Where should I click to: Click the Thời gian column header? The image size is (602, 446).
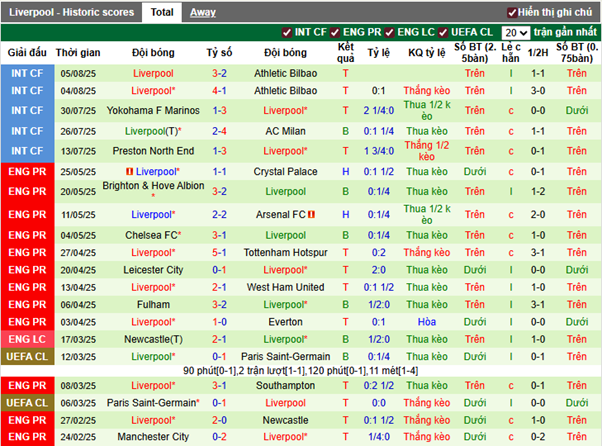coord(78,53)
